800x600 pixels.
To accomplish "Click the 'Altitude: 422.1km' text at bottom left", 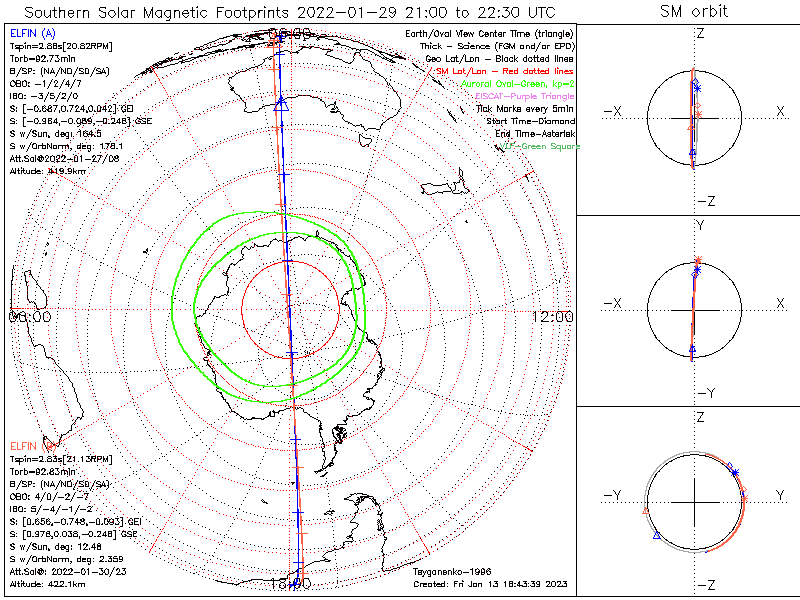I will click(43, 582).
